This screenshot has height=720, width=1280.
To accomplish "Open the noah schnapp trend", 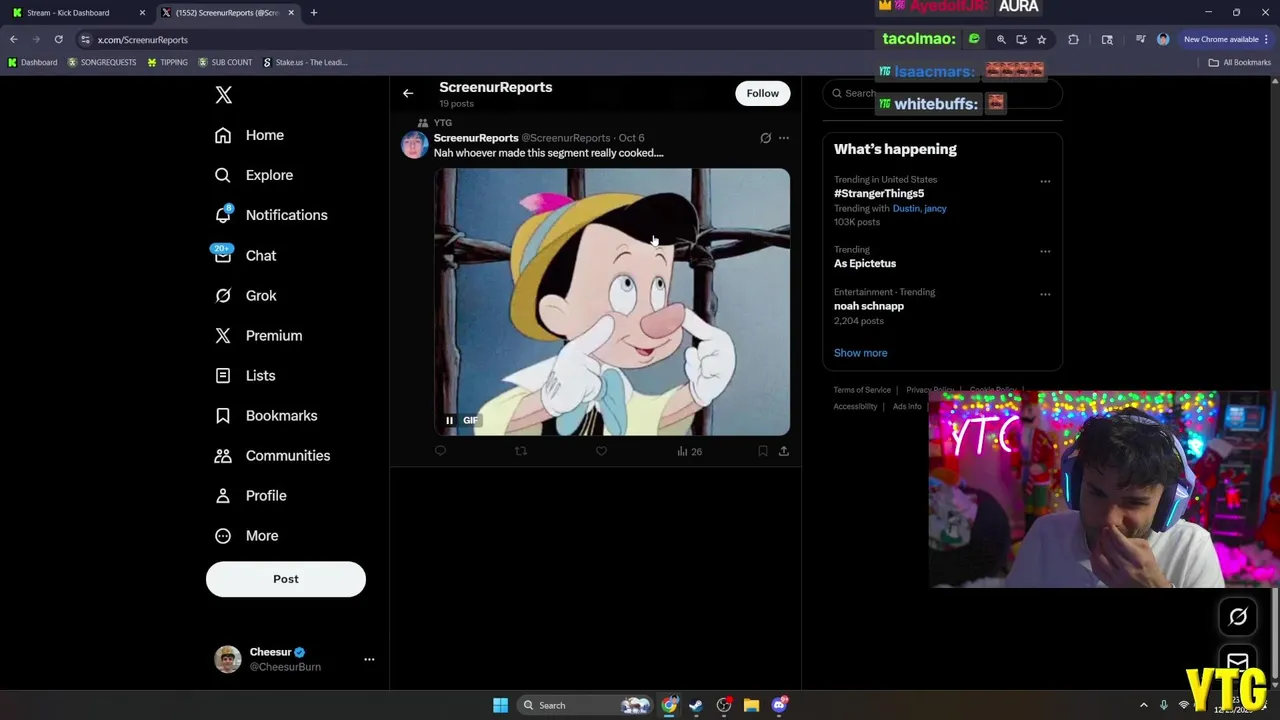I will point(869,306).
